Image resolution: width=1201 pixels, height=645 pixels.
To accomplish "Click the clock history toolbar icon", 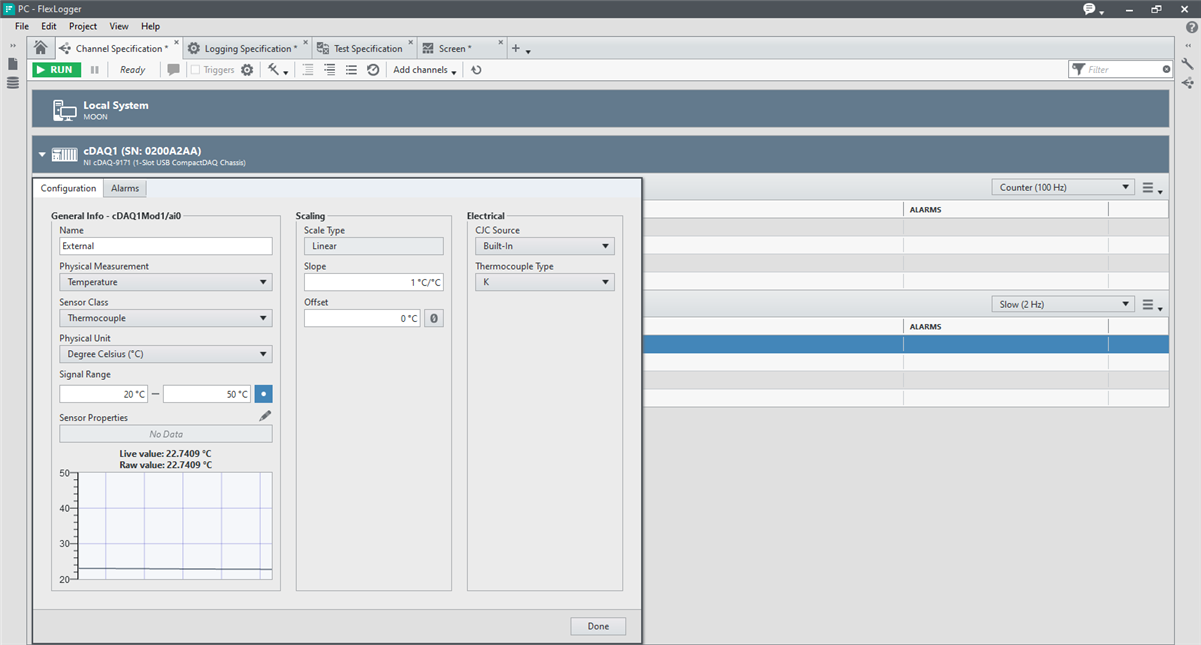I will (373, 70).
